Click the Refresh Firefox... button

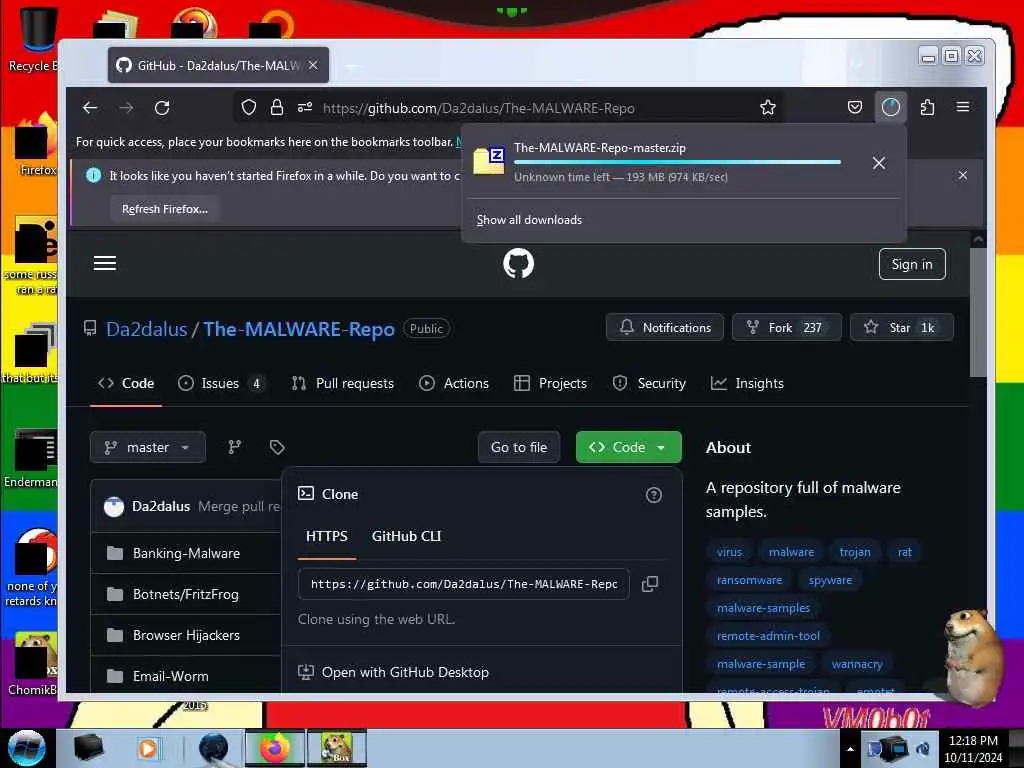[165, 209]
